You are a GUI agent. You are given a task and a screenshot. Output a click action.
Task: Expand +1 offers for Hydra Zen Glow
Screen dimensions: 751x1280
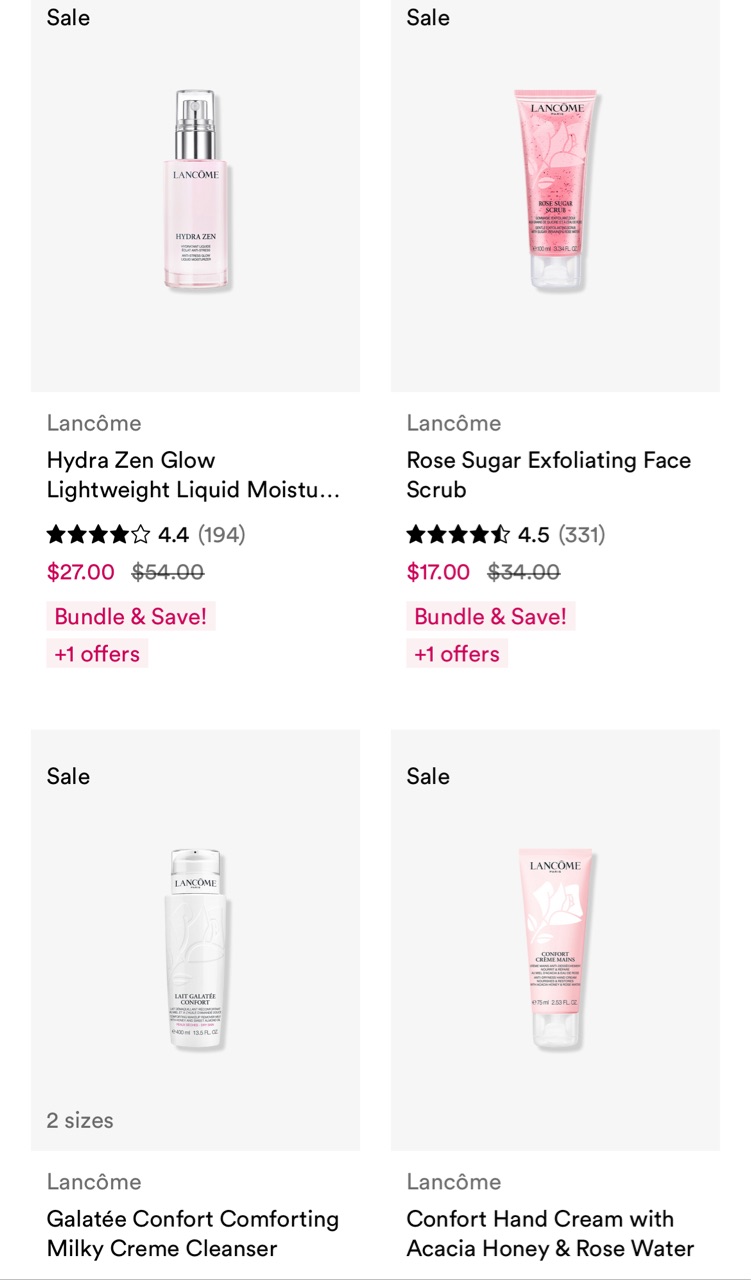tap(97, 654)
